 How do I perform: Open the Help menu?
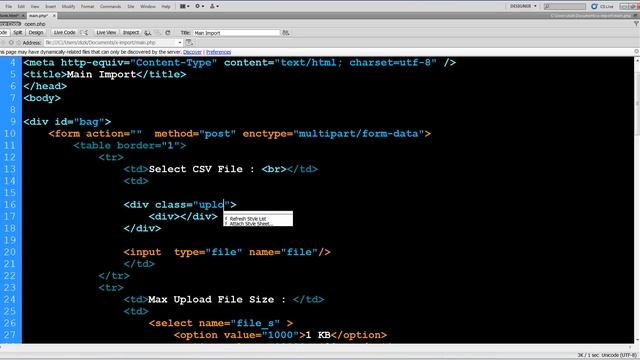(x=166, y=6)
